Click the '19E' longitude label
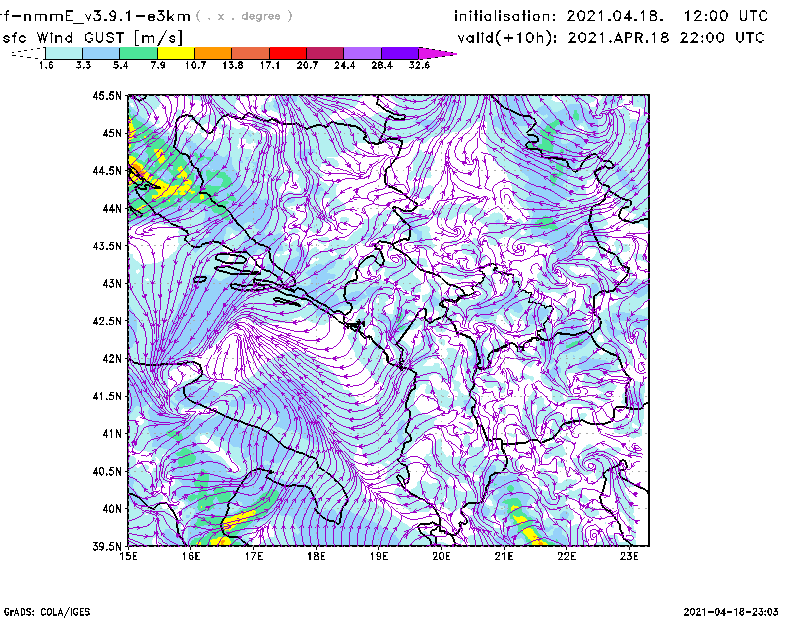800x618 pixels. (379, 556)
